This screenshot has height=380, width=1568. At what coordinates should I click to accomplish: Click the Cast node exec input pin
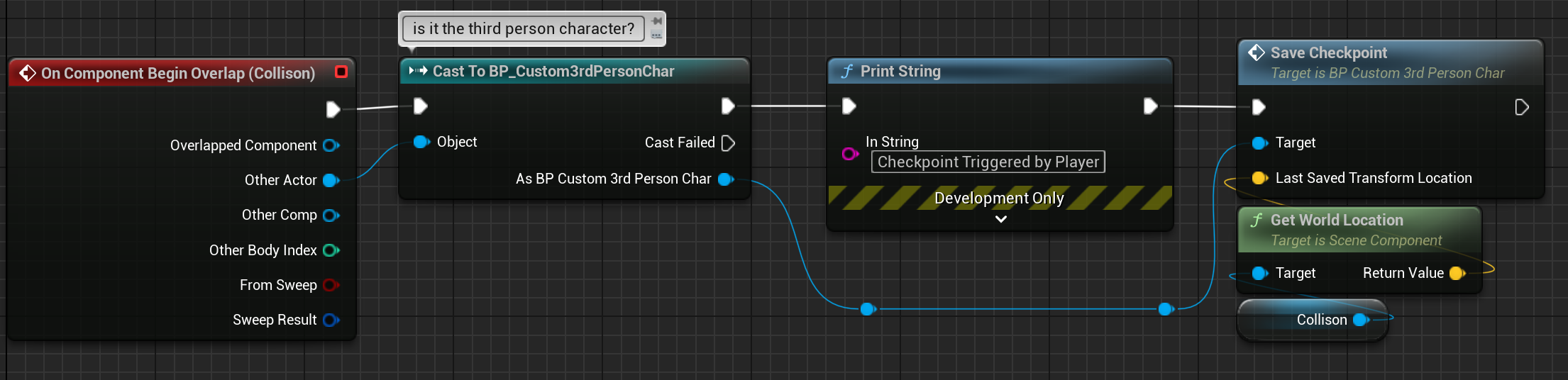(420, 106)
